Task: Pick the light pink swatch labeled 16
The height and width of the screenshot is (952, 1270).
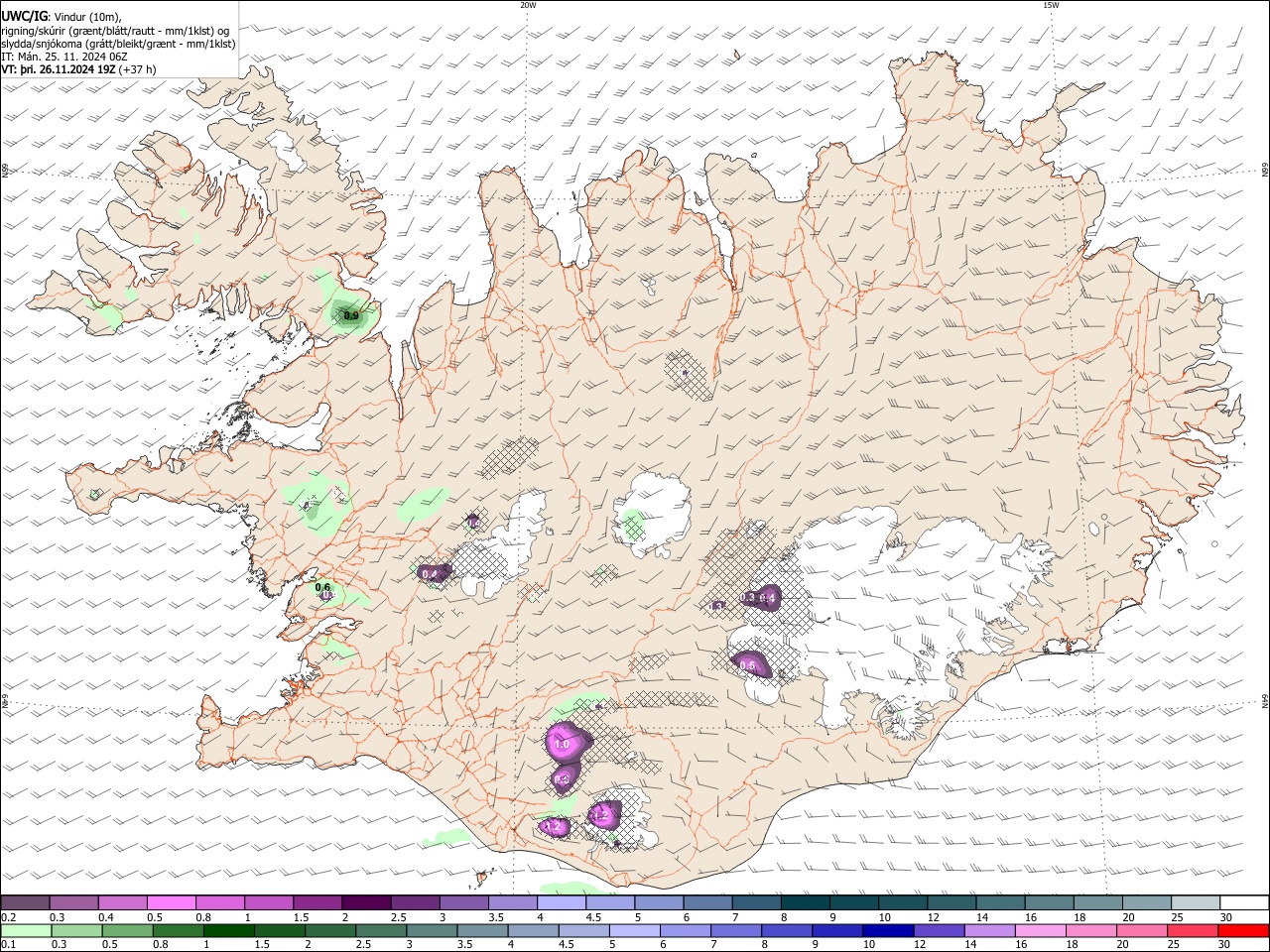Action: point(1039,930)
